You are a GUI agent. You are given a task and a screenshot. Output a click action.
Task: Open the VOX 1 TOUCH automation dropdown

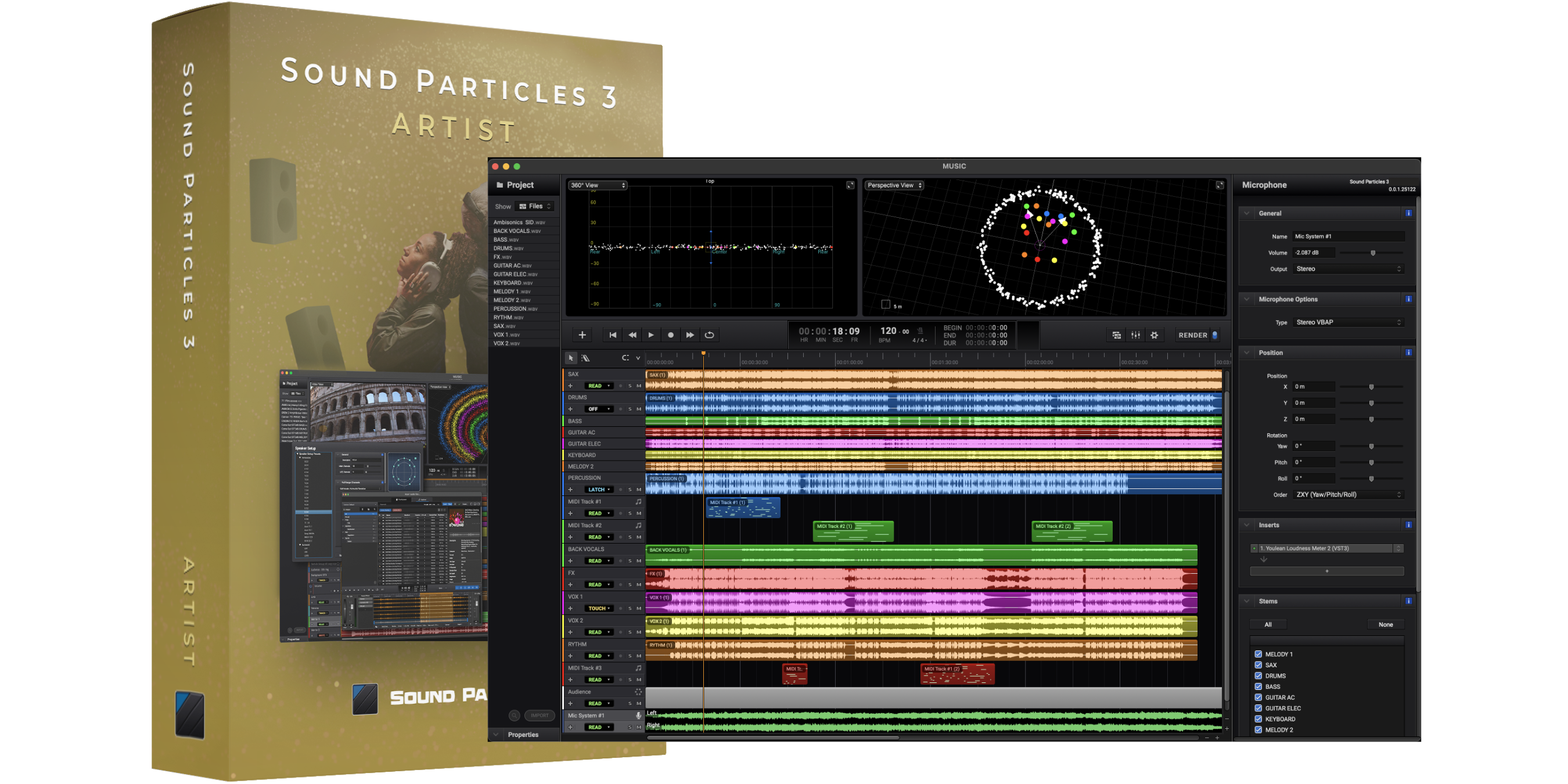point(599,608)
